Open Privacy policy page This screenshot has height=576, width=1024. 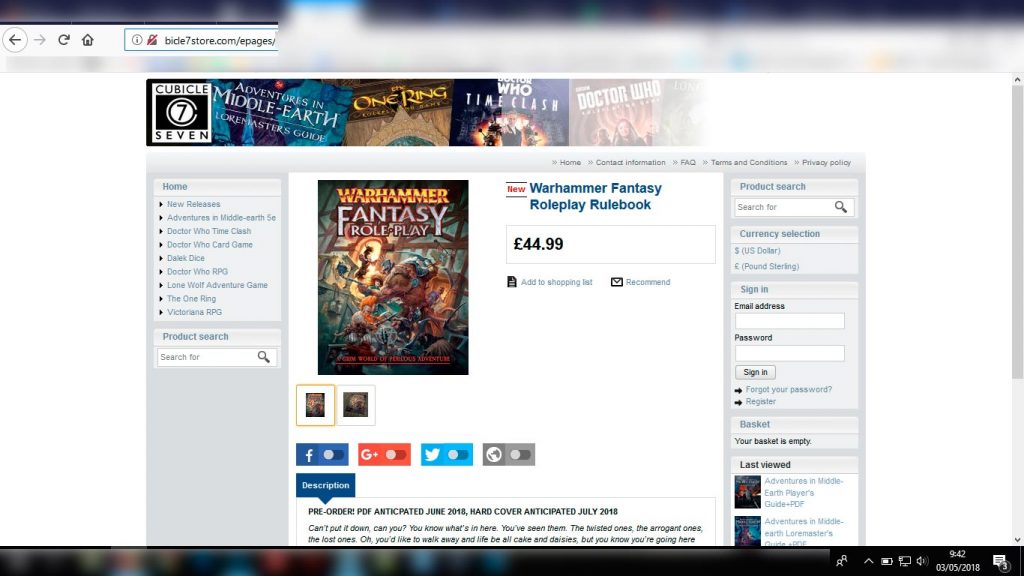click(826, 163)
